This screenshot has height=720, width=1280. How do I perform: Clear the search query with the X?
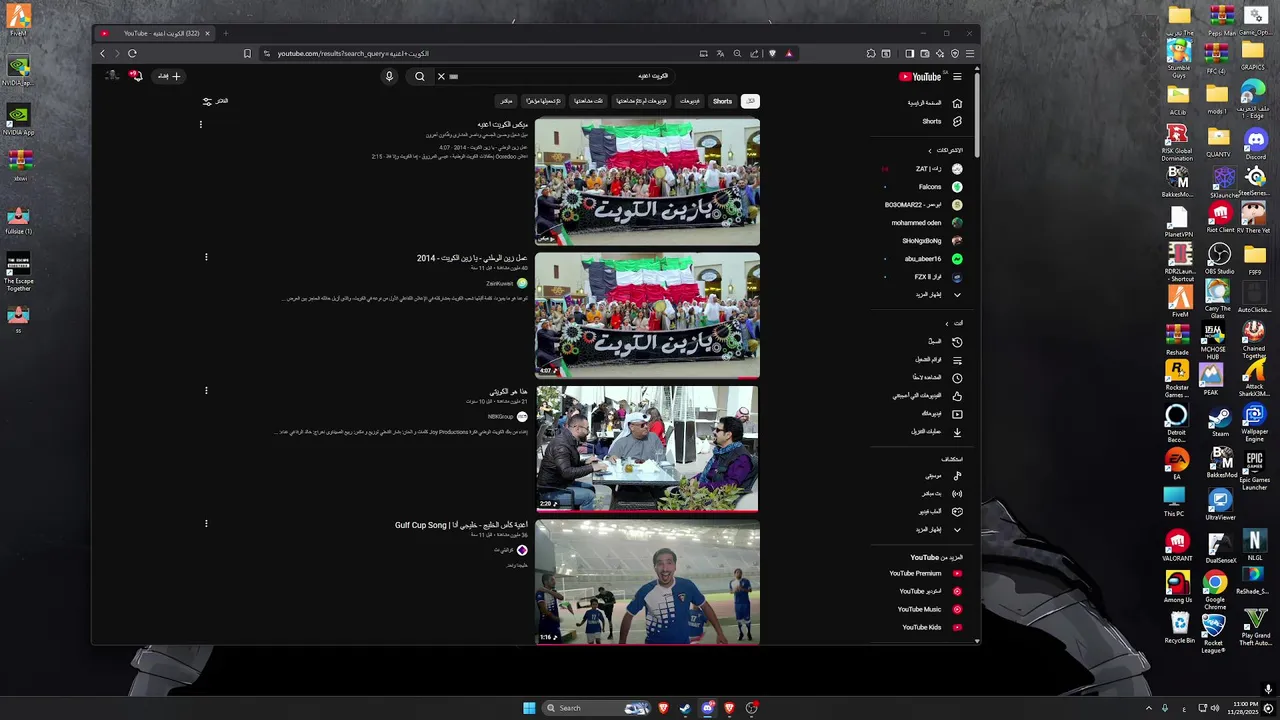tap(441, 76)
